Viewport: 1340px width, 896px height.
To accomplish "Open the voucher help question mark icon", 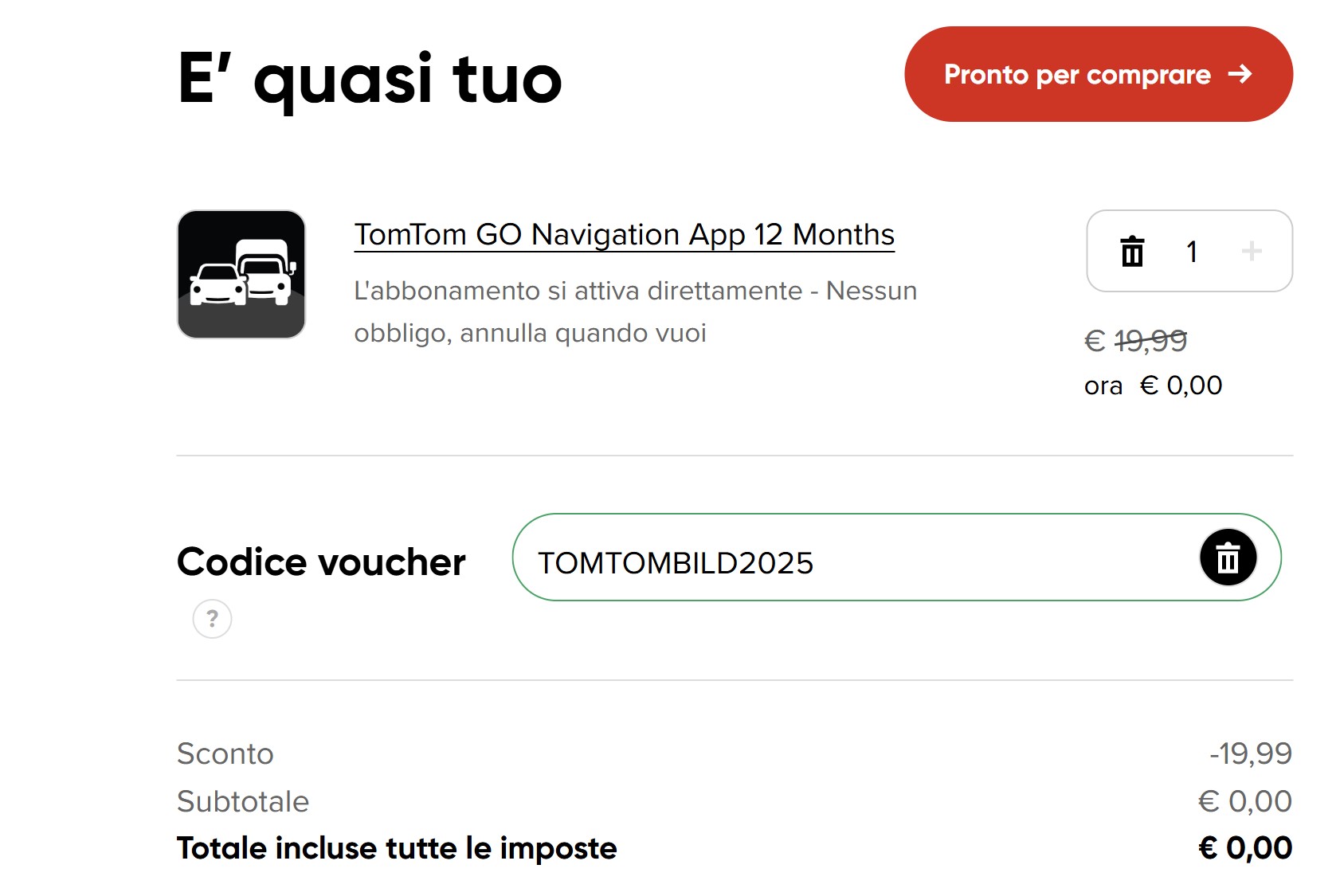I will (x=212, y=619).
